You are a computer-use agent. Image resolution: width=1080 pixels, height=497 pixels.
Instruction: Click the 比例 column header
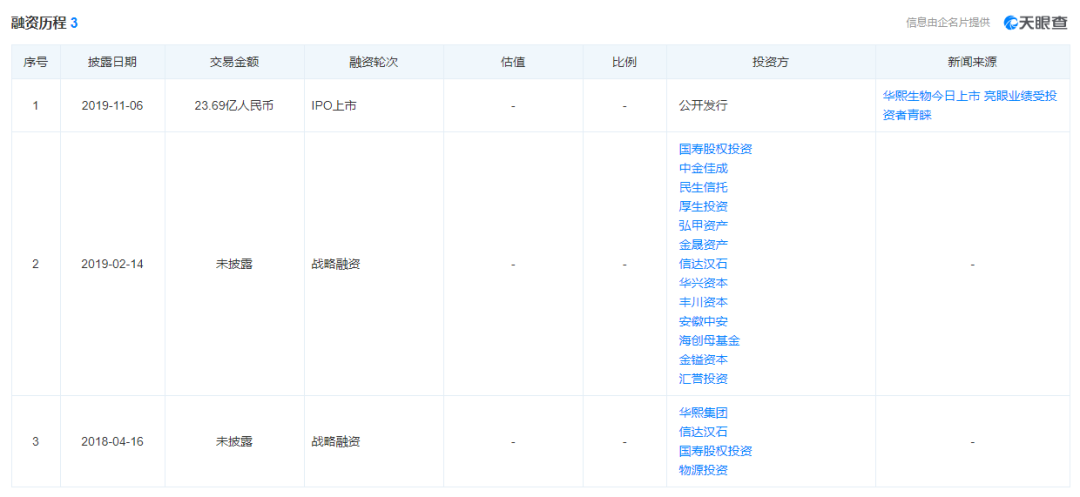[x=624, y=62]
